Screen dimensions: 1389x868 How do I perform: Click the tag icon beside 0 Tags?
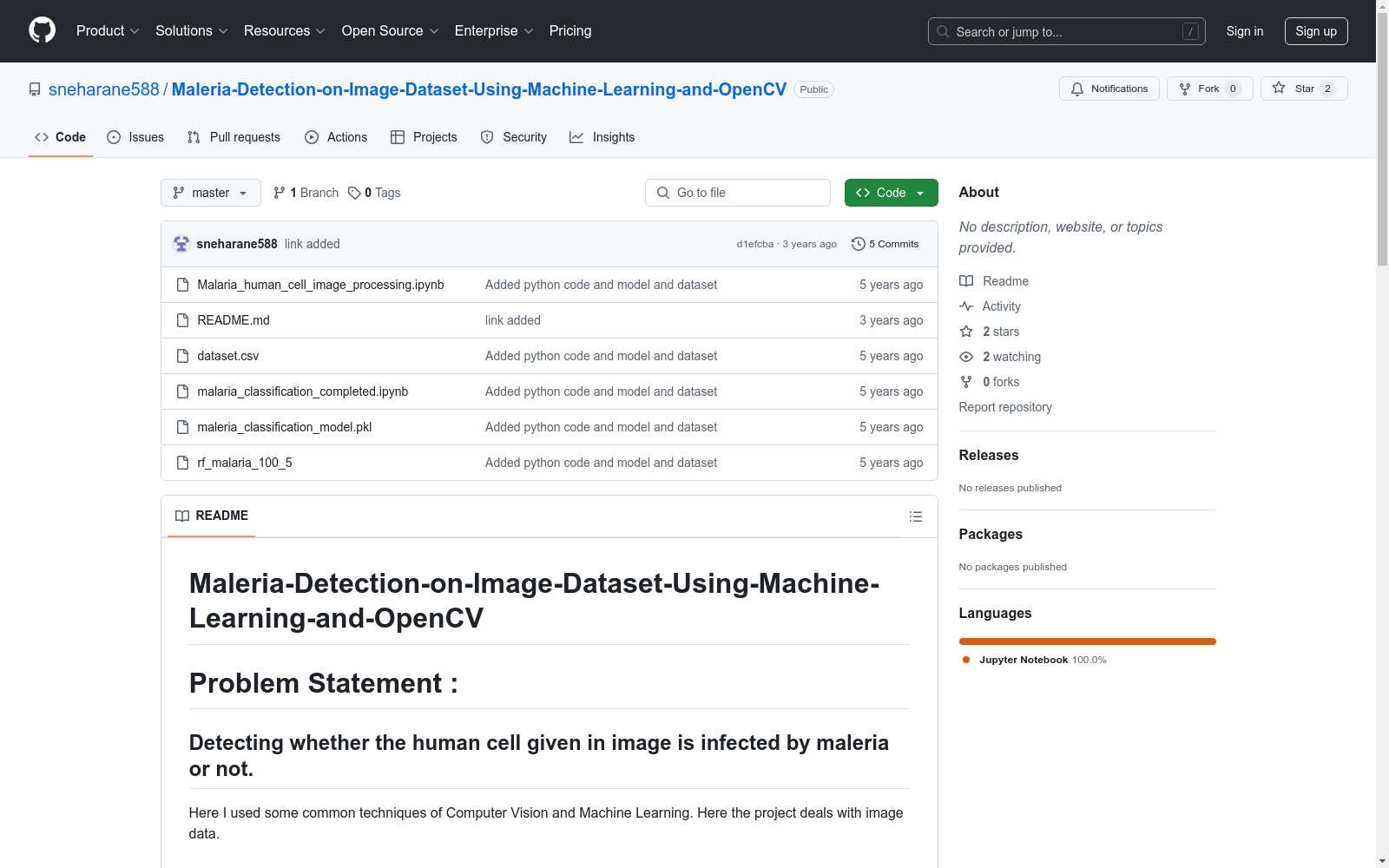[x=354, y=193]
